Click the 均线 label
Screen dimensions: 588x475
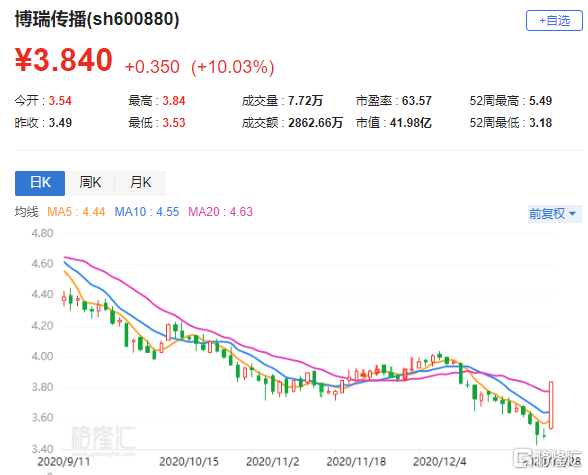pyautogui.click(x=27, y=212)
